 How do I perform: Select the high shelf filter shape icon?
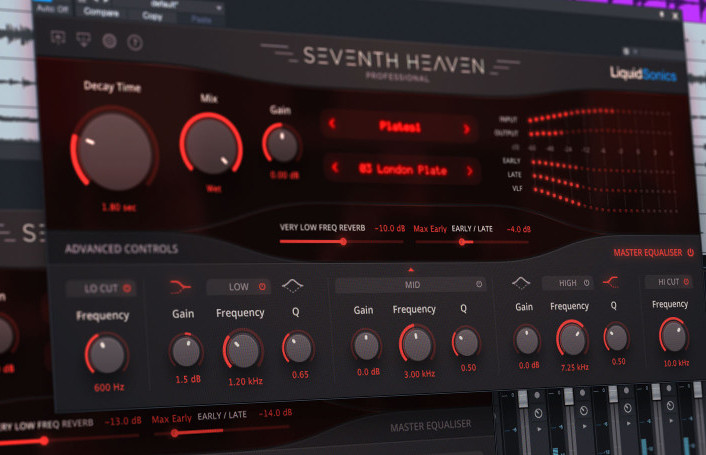click(611, 282)
